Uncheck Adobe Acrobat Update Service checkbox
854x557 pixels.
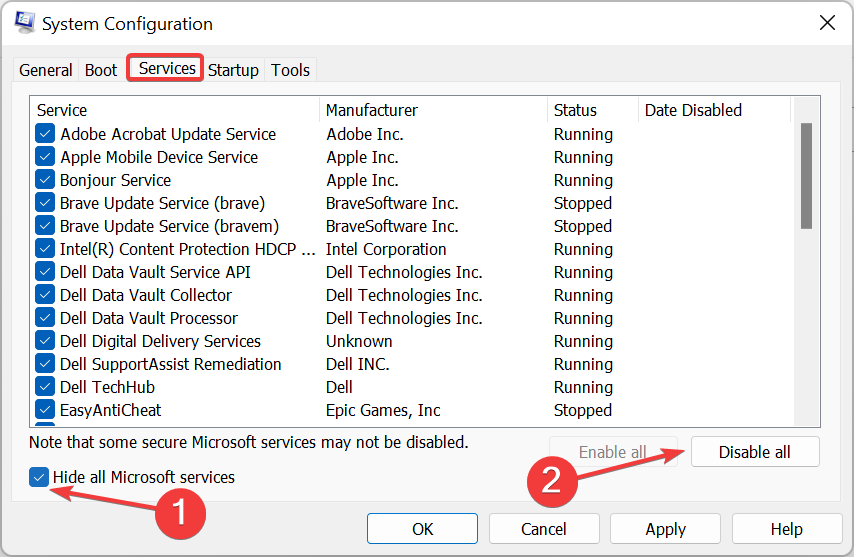pyautogui.click(x=45, y=134)
